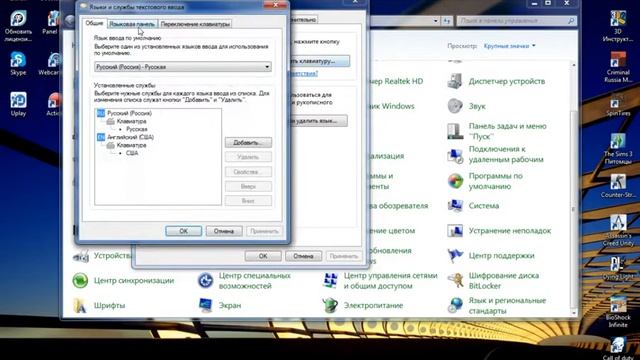This screenshot has height=360, width=640.
Task: Open the Панель задач и меню Пуск icon
Action: tap(455, 131)
